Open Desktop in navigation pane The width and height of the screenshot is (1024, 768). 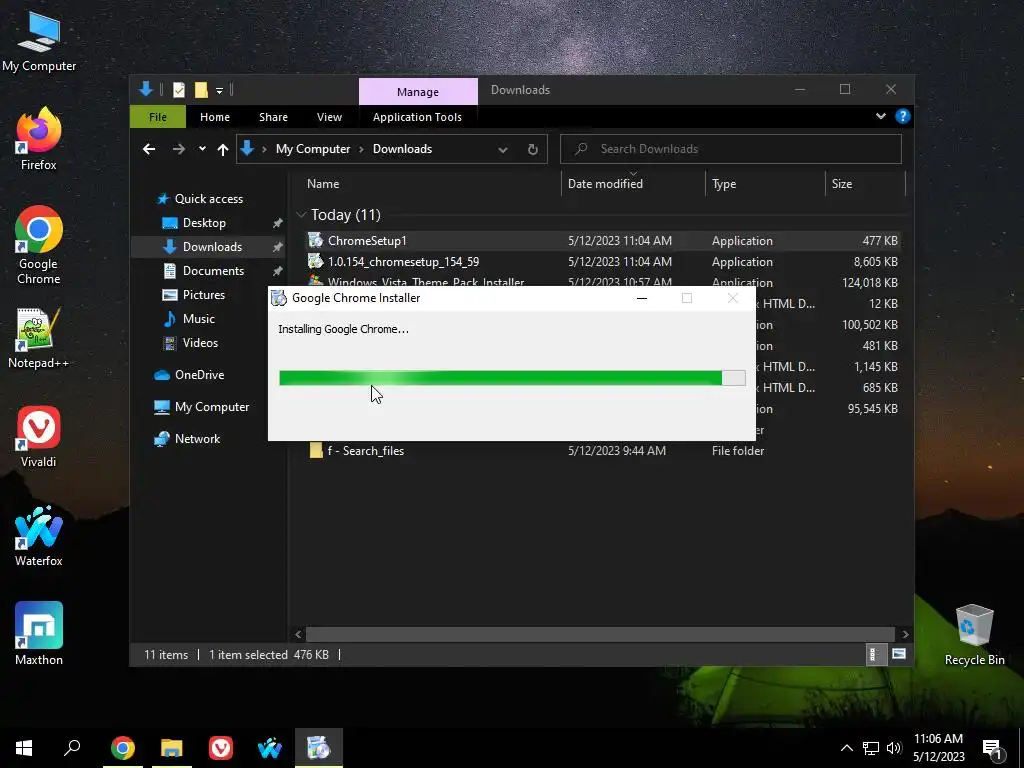coord(204,223)
